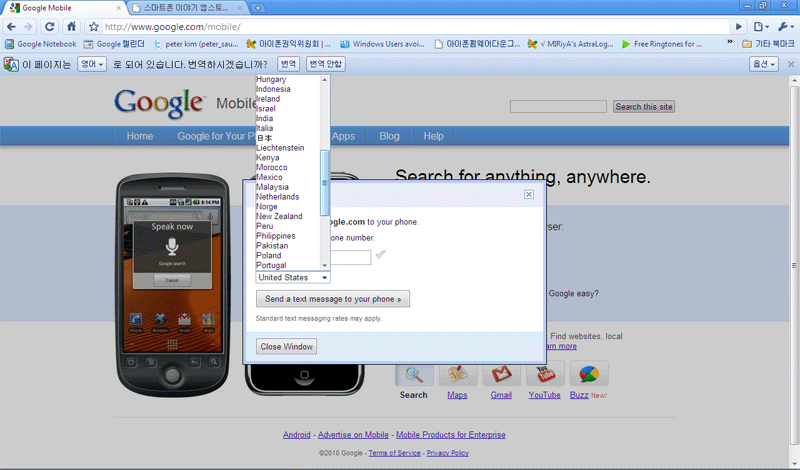Open Blog in site navigation
The height and width of the screenshot is (470, 800).
(x=389, y=136)
